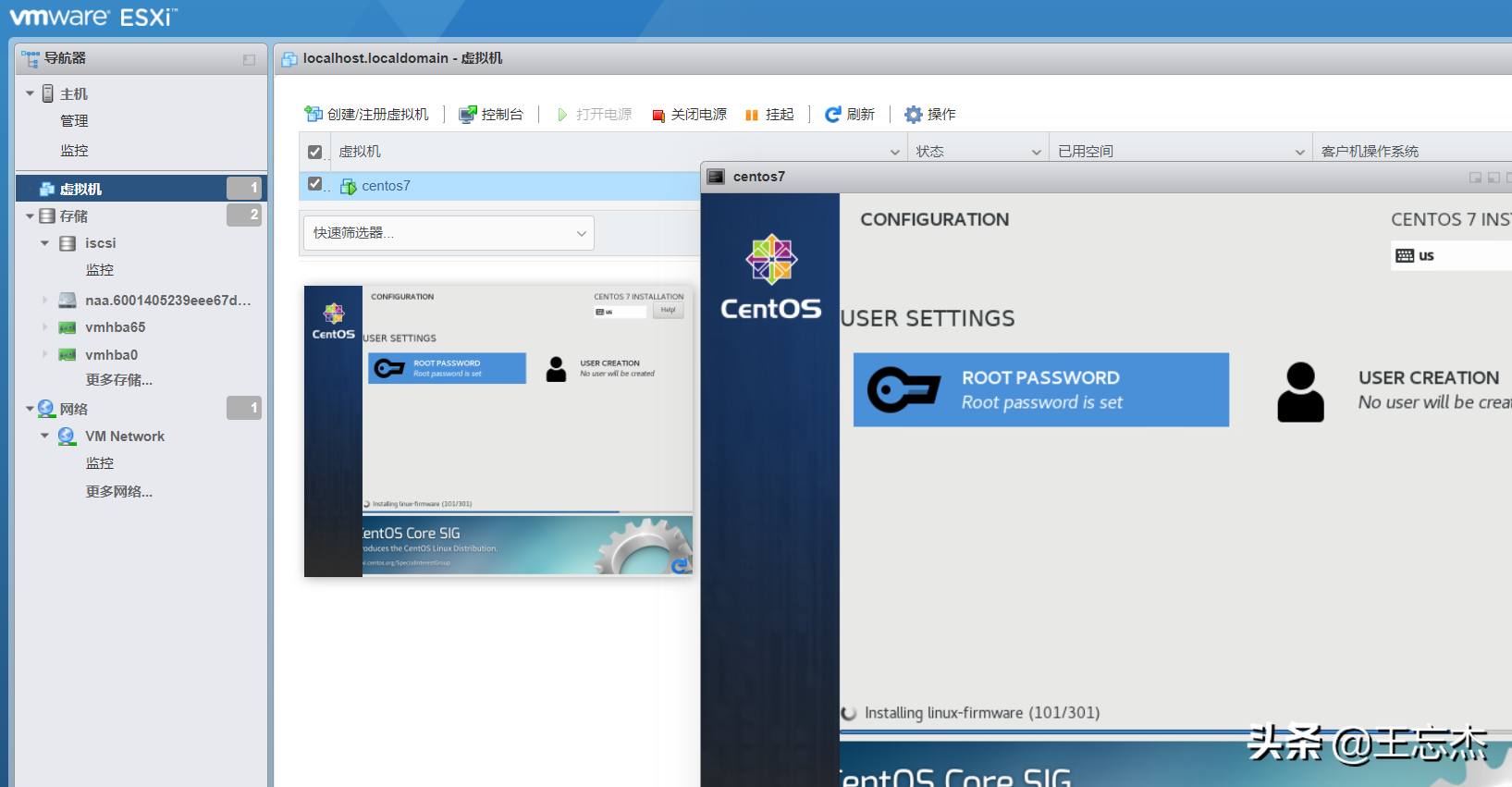Click the Virtual Machines count badge
This screenshot has height=787, width=1512.
(x=244, y=188)
